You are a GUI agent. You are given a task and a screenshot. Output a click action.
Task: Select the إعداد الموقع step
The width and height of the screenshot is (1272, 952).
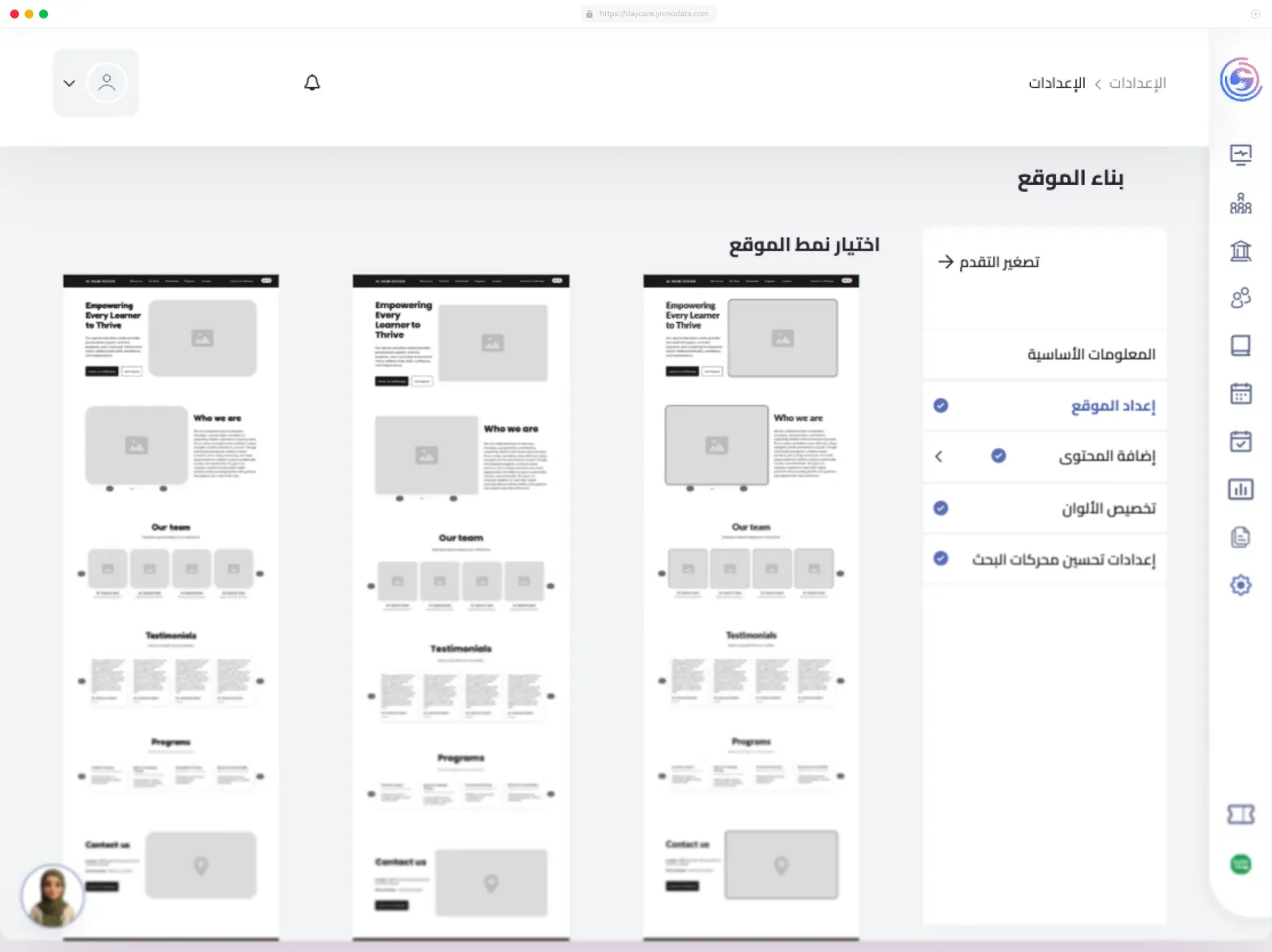point(1044,406)
